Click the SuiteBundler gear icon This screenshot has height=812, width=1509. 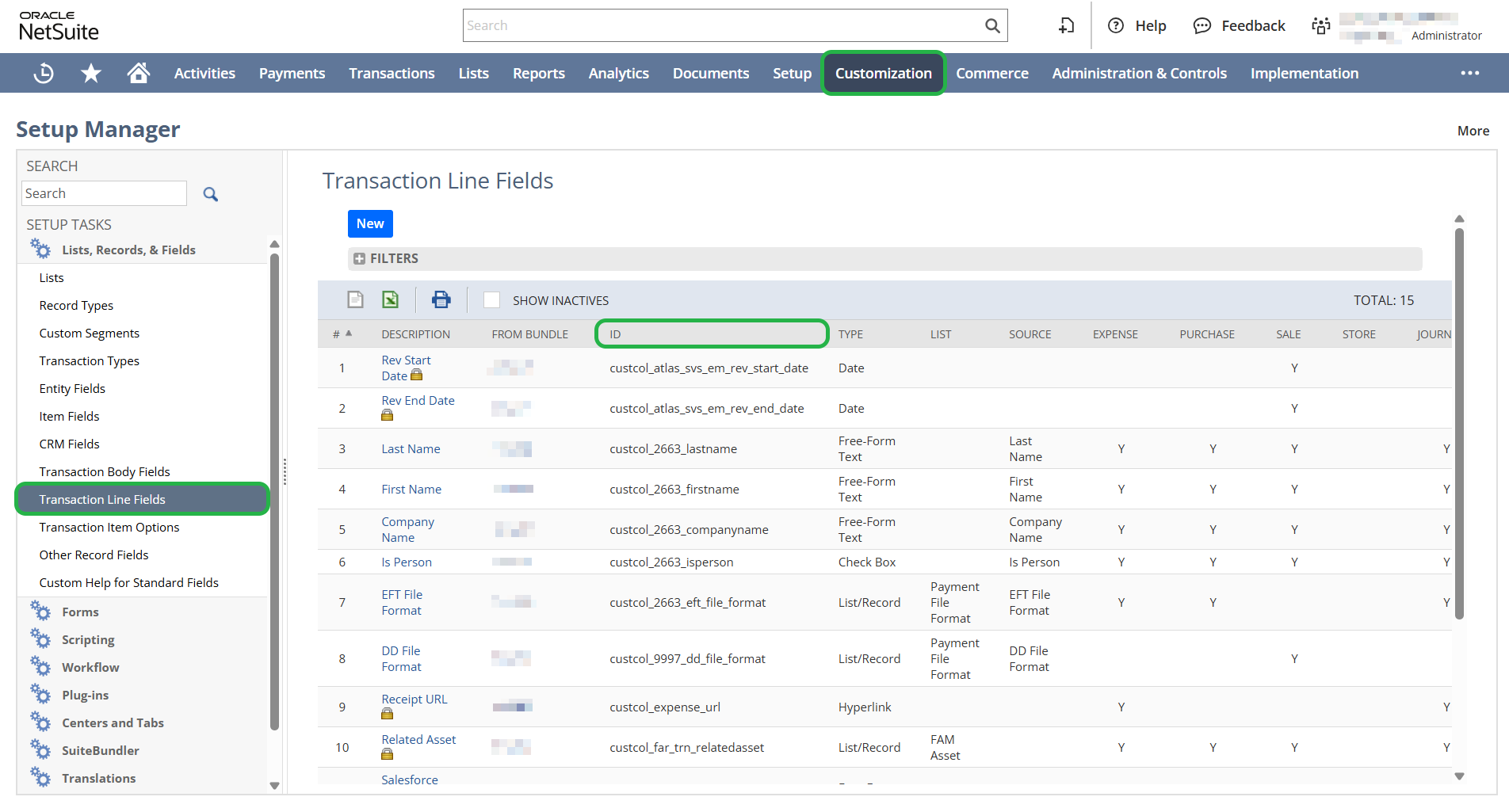click(x=40, y=749)
